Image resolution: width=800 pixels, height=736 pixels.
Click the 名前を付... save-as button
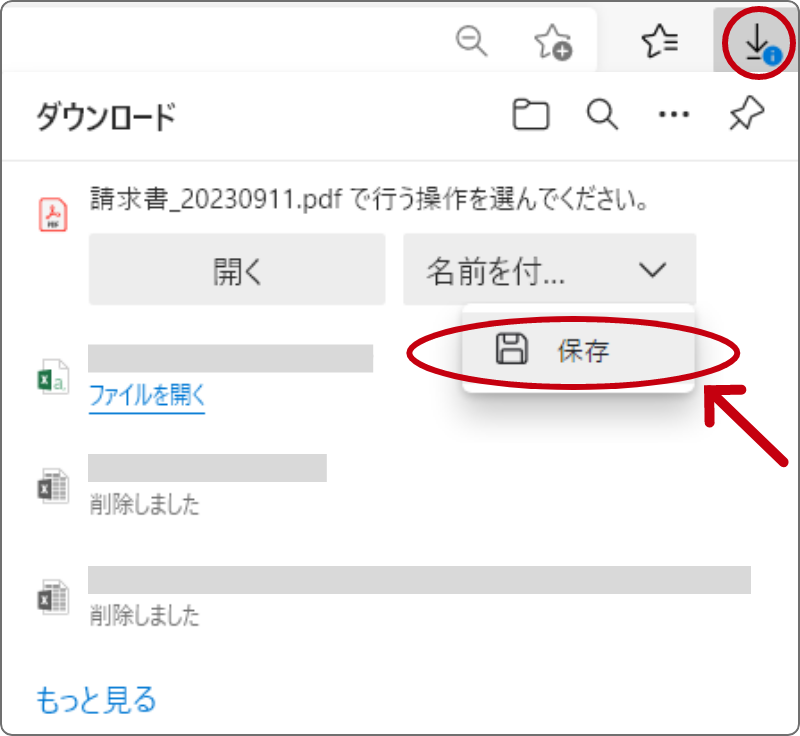click(549, 269)
